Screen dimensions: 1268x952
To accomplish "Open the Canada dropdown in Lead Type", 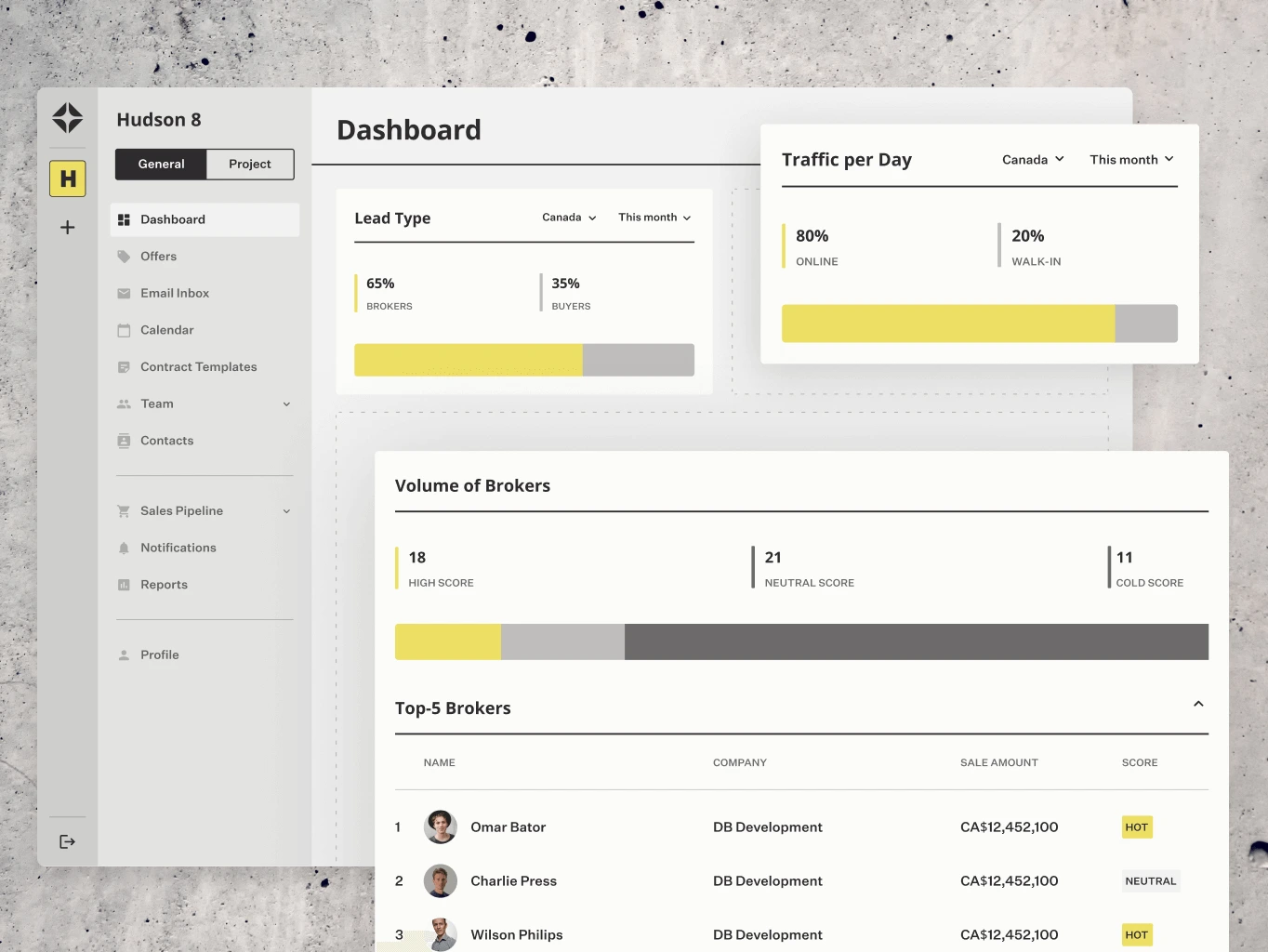I will click(568, 218).
